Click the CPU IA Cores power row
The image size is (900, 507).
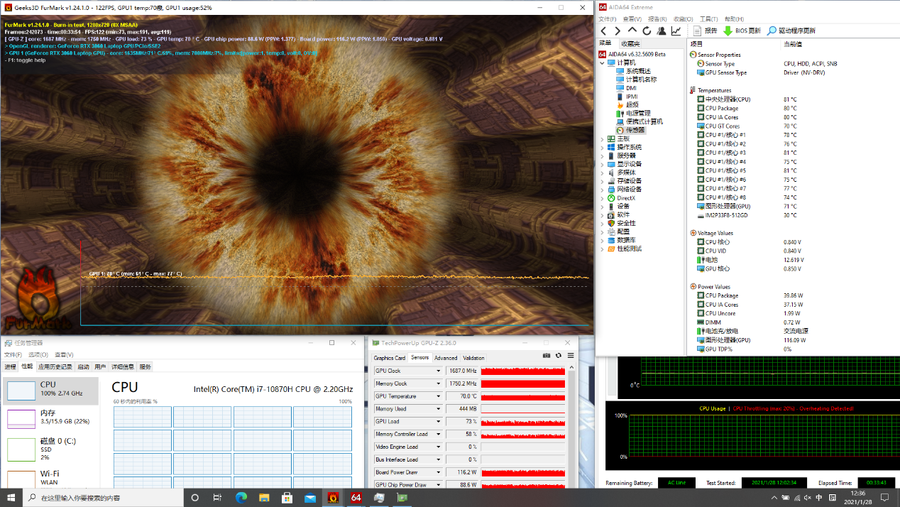[x=792, y=305]
